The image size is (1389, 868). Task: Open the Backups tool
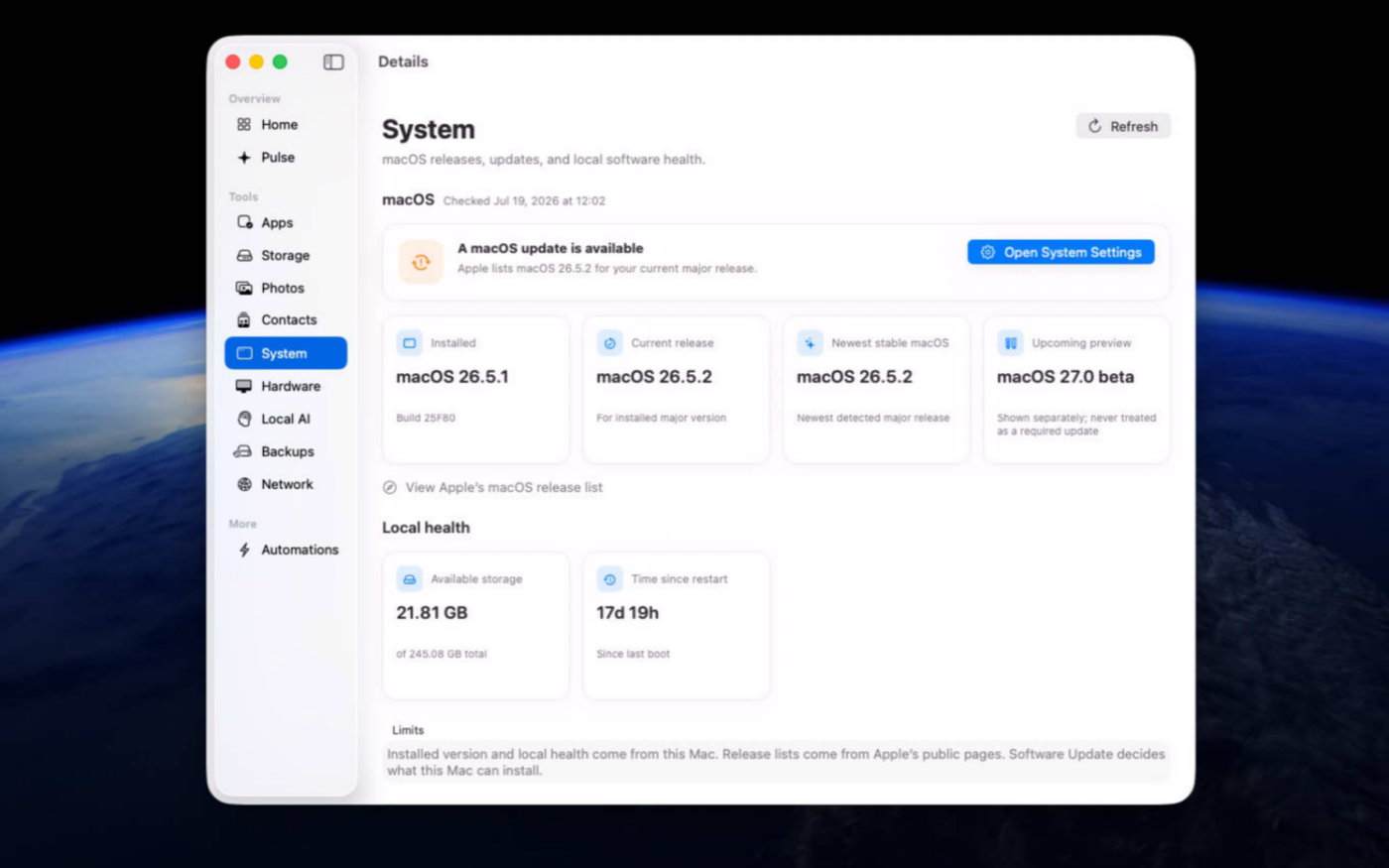point(286,451)
